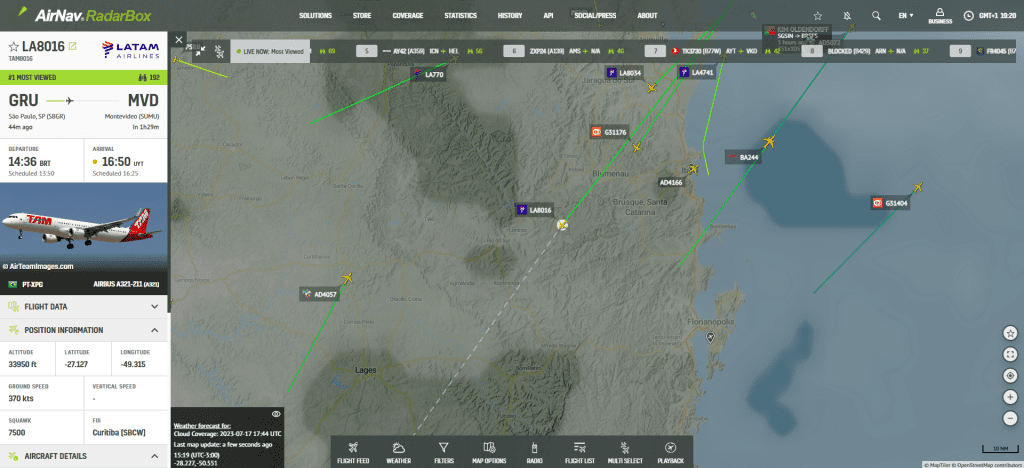Hide weather forecast box via eye icon
Viewport: 1024px width, 468px height.
point(276,413)
